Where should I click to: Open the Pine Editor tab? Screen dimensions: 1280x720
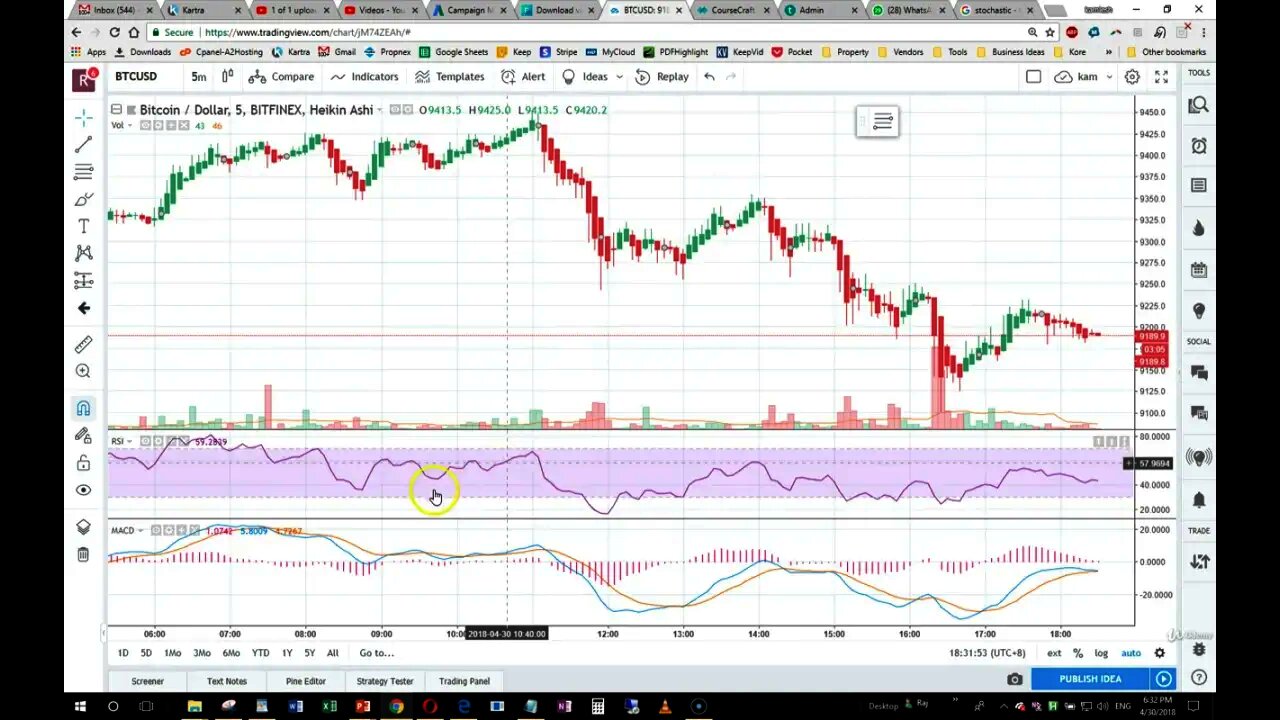coord(305,681)
